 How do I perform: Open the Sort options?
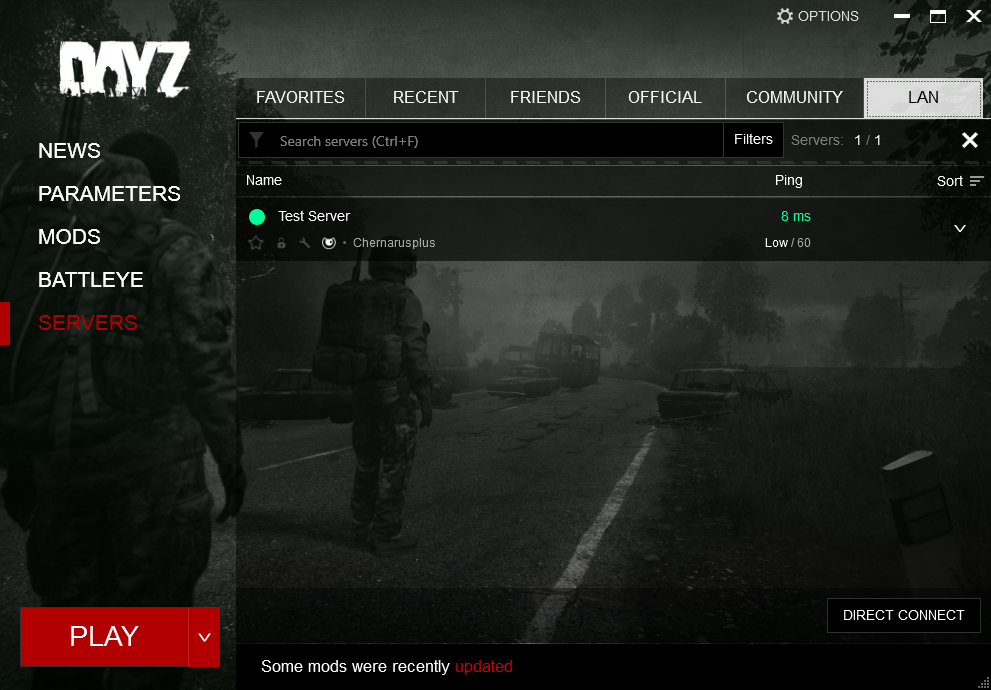(x=960, y=181)
